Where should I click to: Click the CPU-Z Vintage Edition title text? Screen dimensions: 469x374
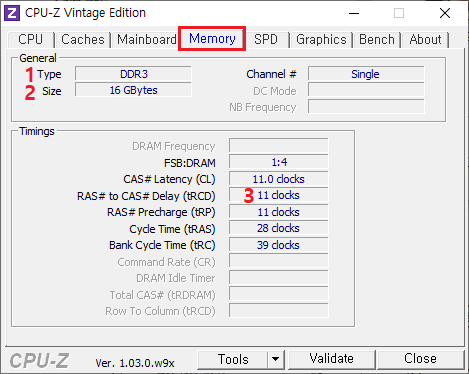click(x=85, y=13)
